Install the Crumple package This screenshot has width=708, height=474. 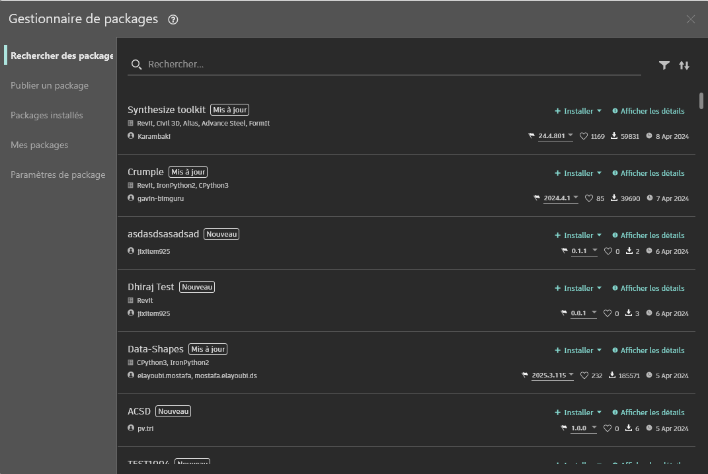tap(574, 173)
